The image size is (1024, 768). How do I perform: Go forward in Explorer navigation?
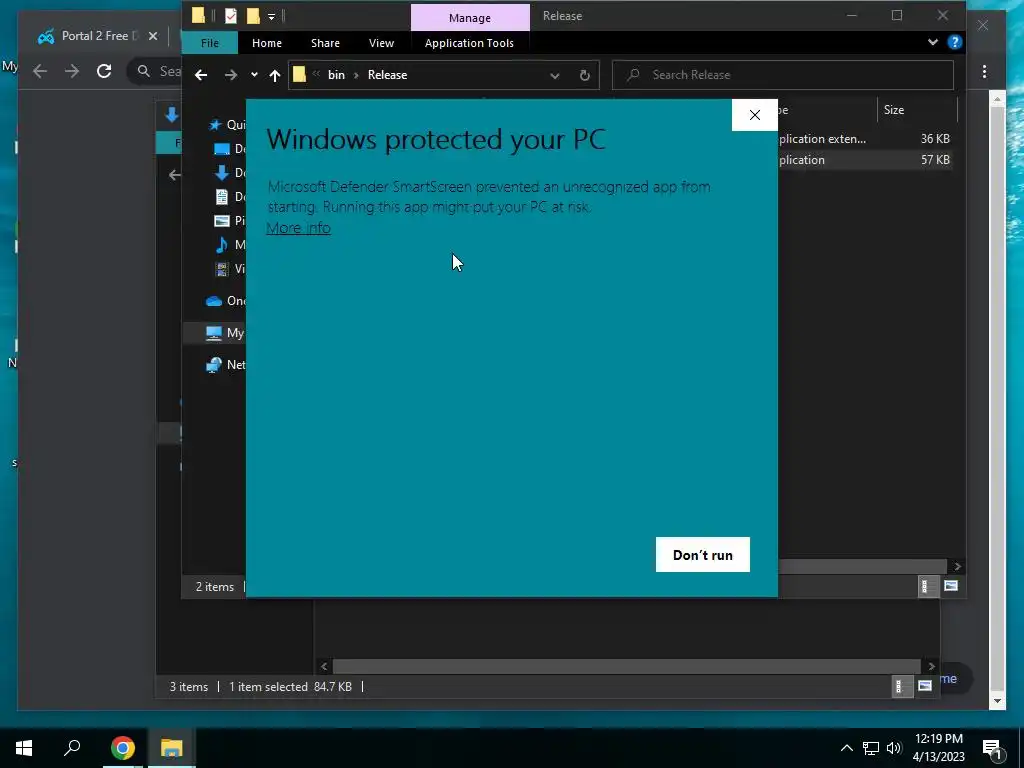pos(231,75)
